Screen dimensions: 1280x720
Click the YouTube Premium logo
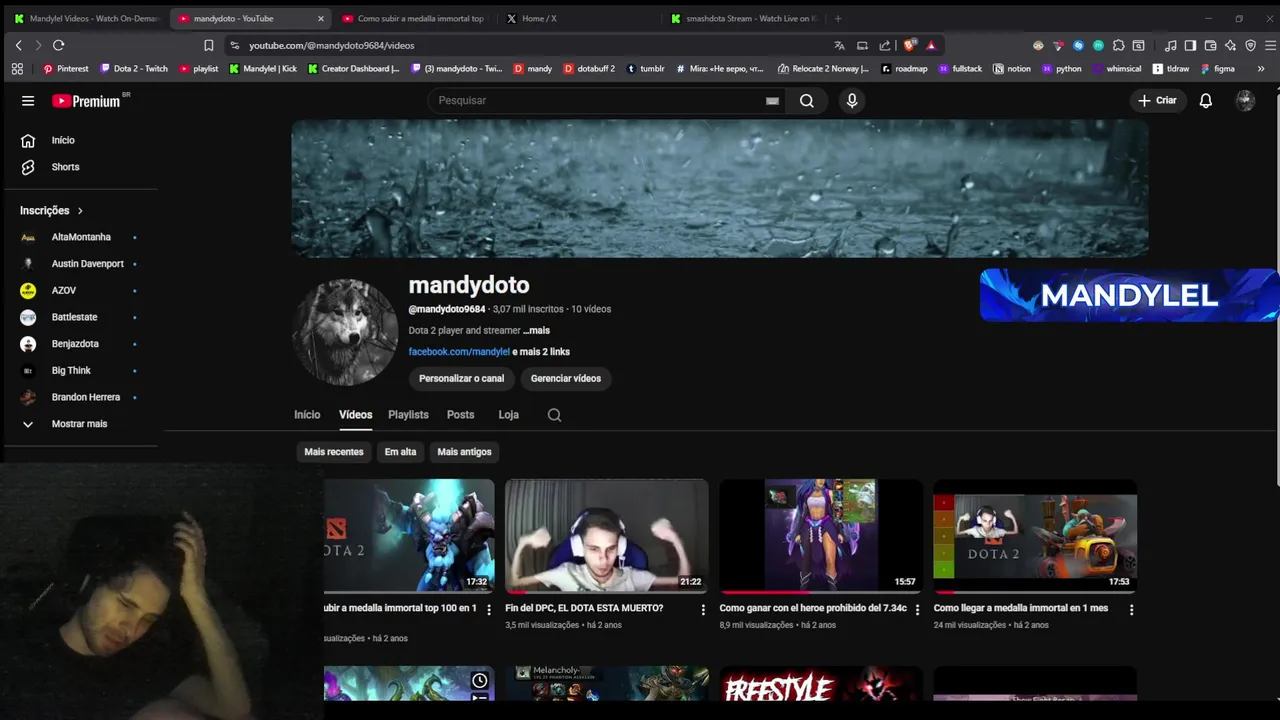point(86,100)
